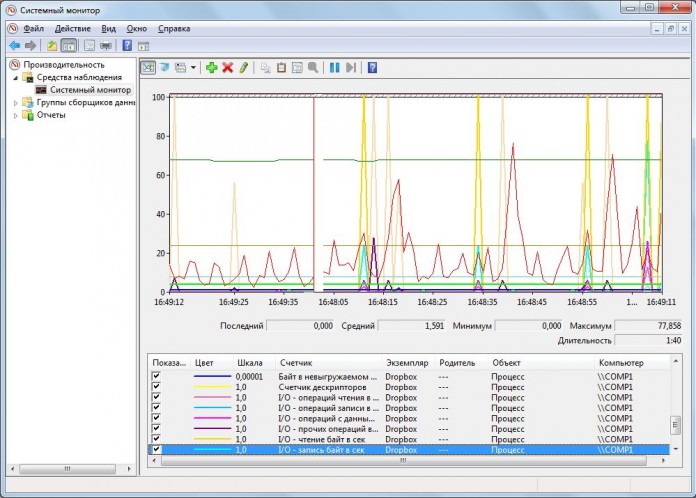Open the 'Действие' menu

click(x=72, y=29)
